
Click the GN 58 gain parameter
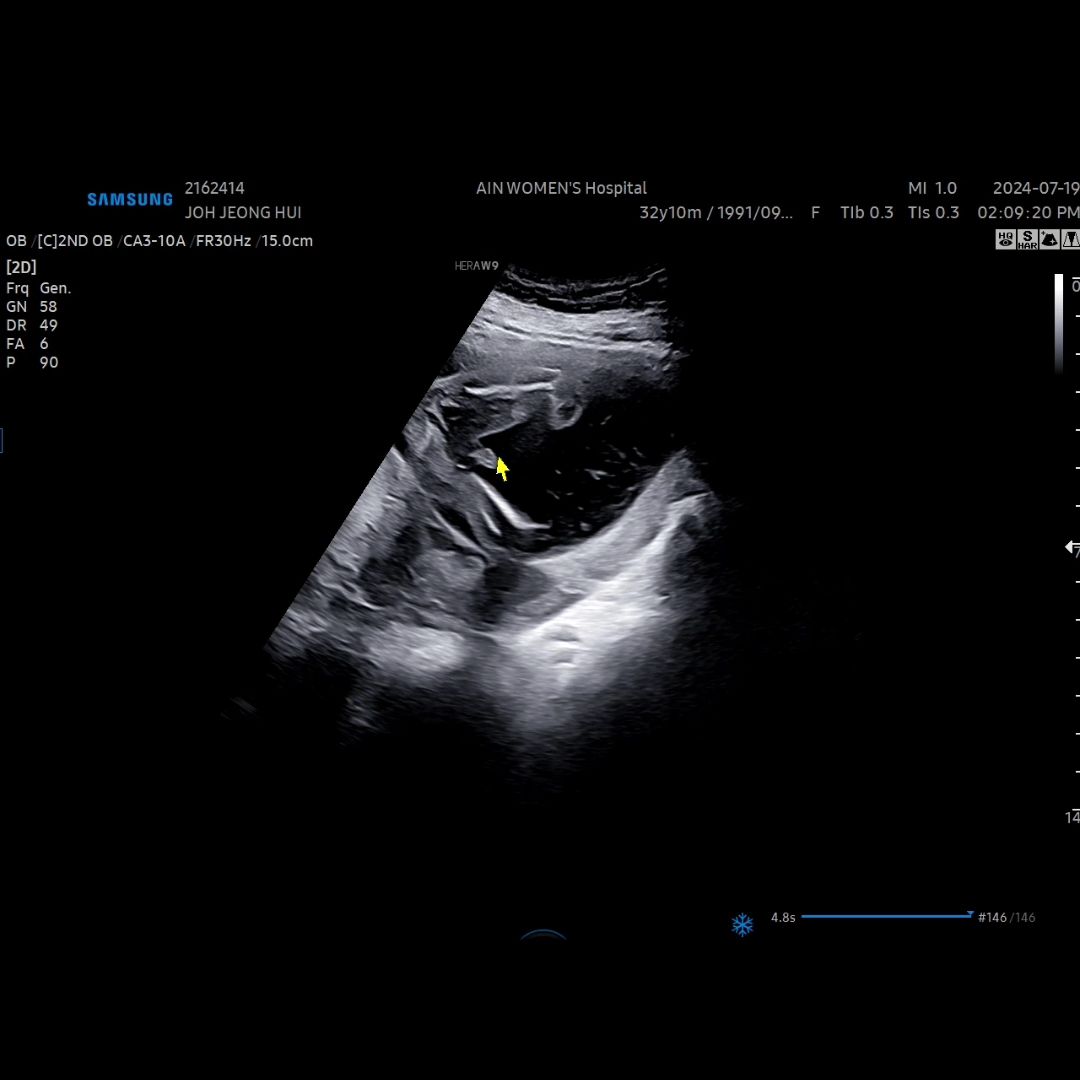(x=32, y=307)
